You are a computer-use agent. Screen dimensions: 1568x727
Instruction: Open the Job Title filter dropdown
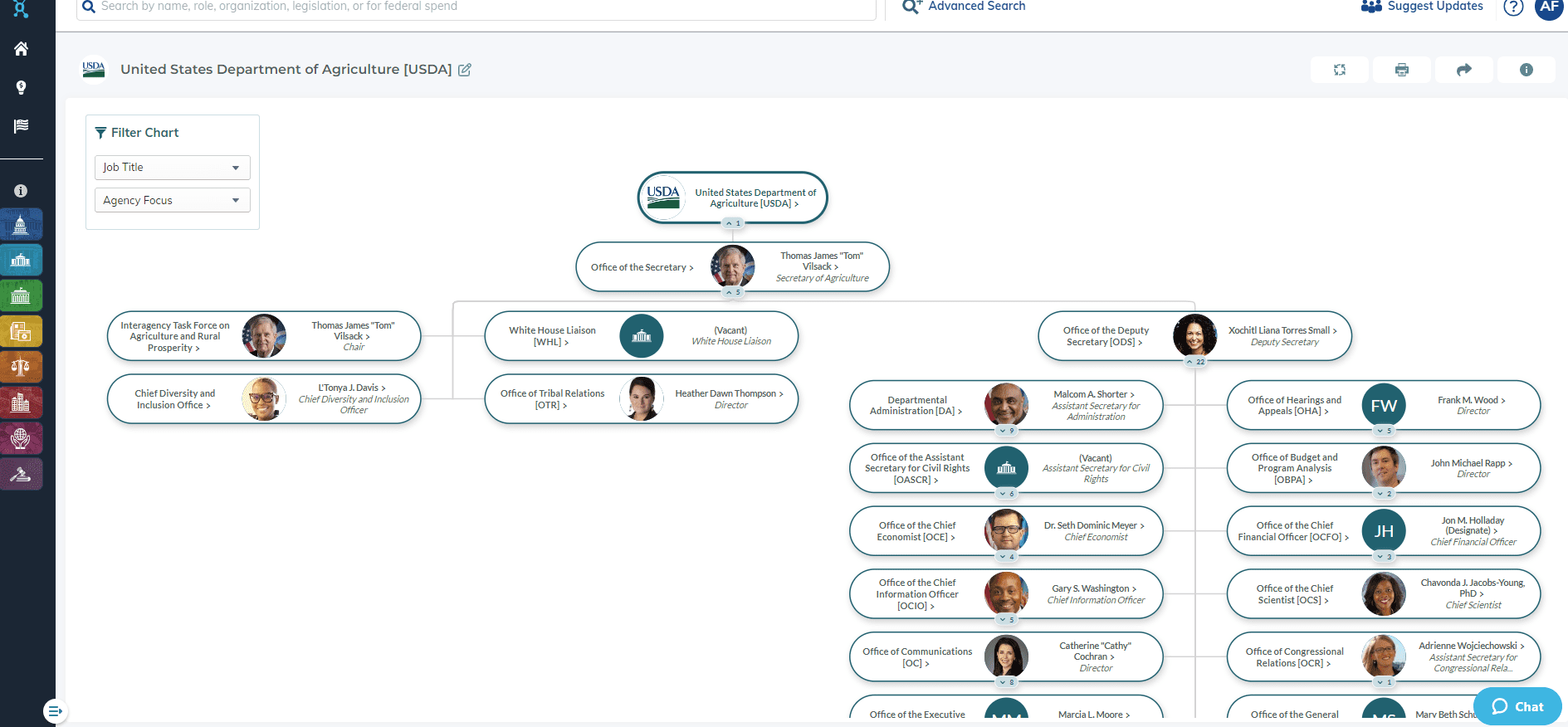173,168
